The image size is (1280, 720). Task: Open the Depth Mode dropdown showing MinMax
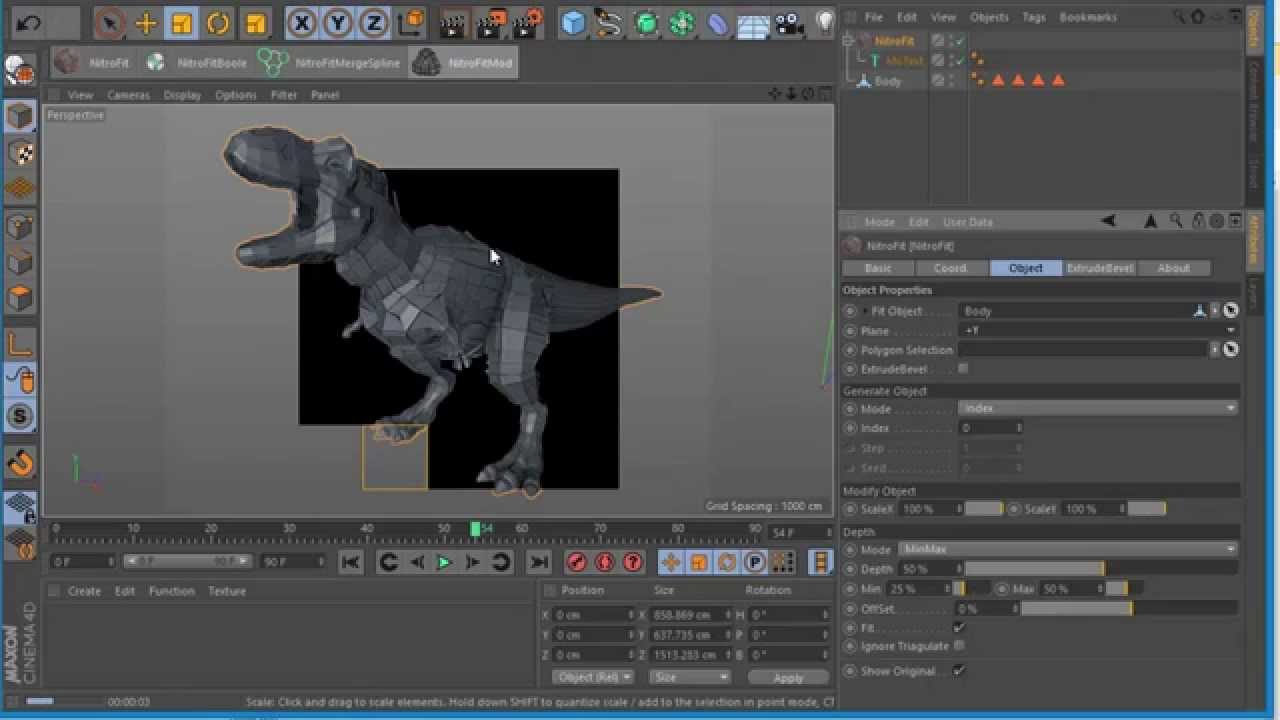(1068, 549)
